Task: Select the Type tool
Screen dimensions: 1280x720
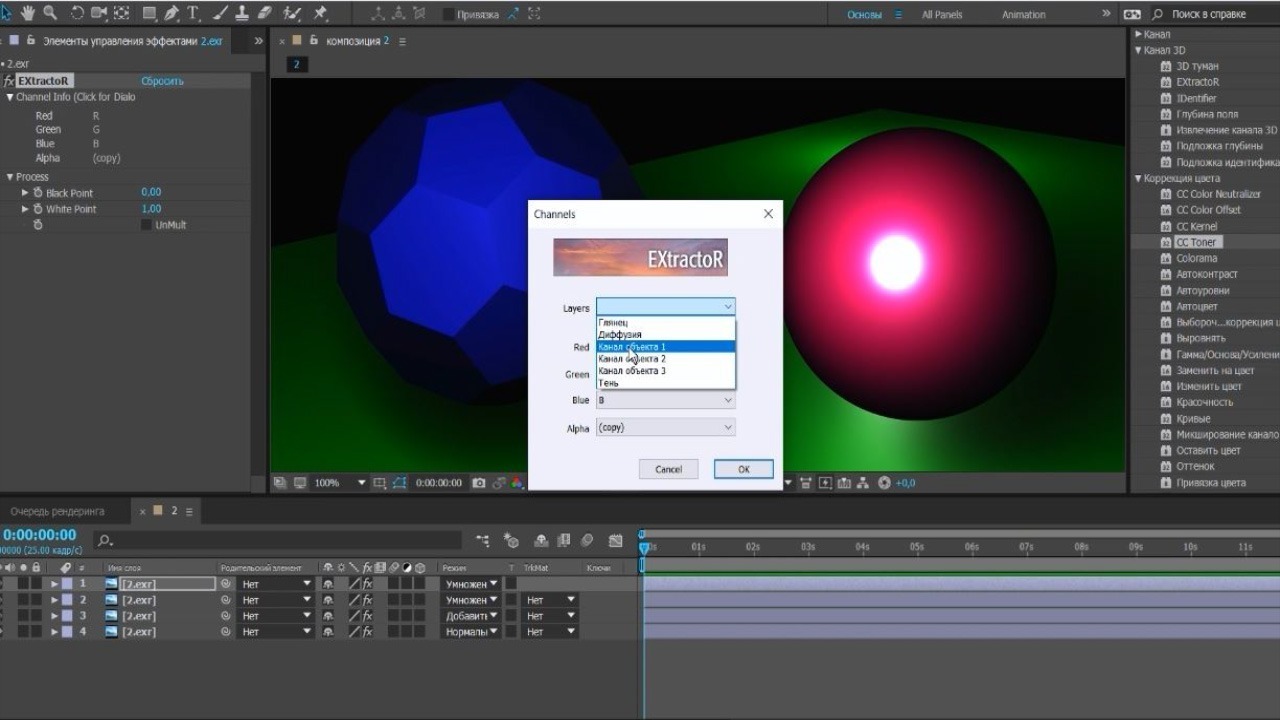Action: click(194, 13)
